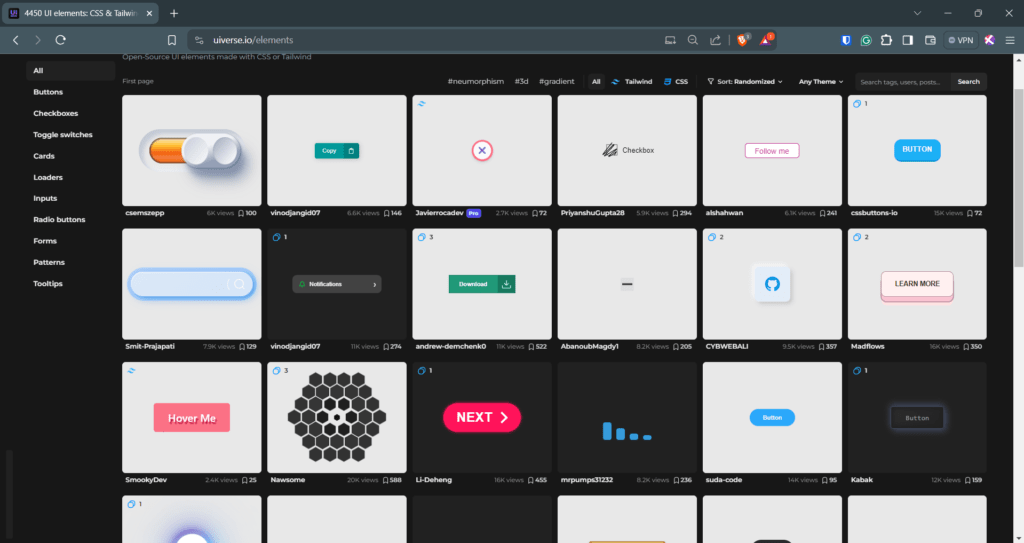Click the Follow me button

point(772,151)
